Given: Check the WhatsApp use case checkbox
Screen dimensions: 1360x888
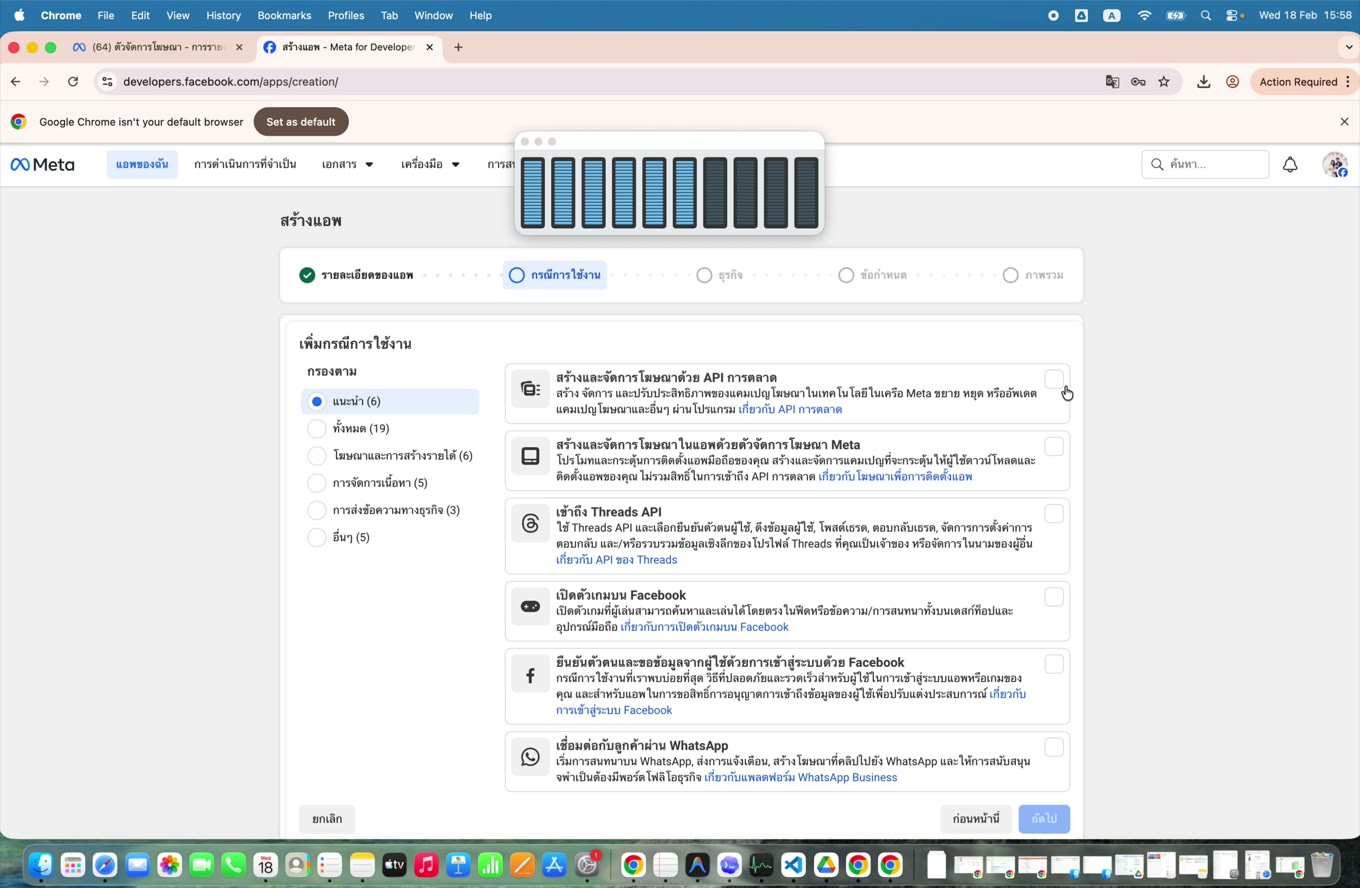Looking at the screenshot, I should [x=1054, y=747].
